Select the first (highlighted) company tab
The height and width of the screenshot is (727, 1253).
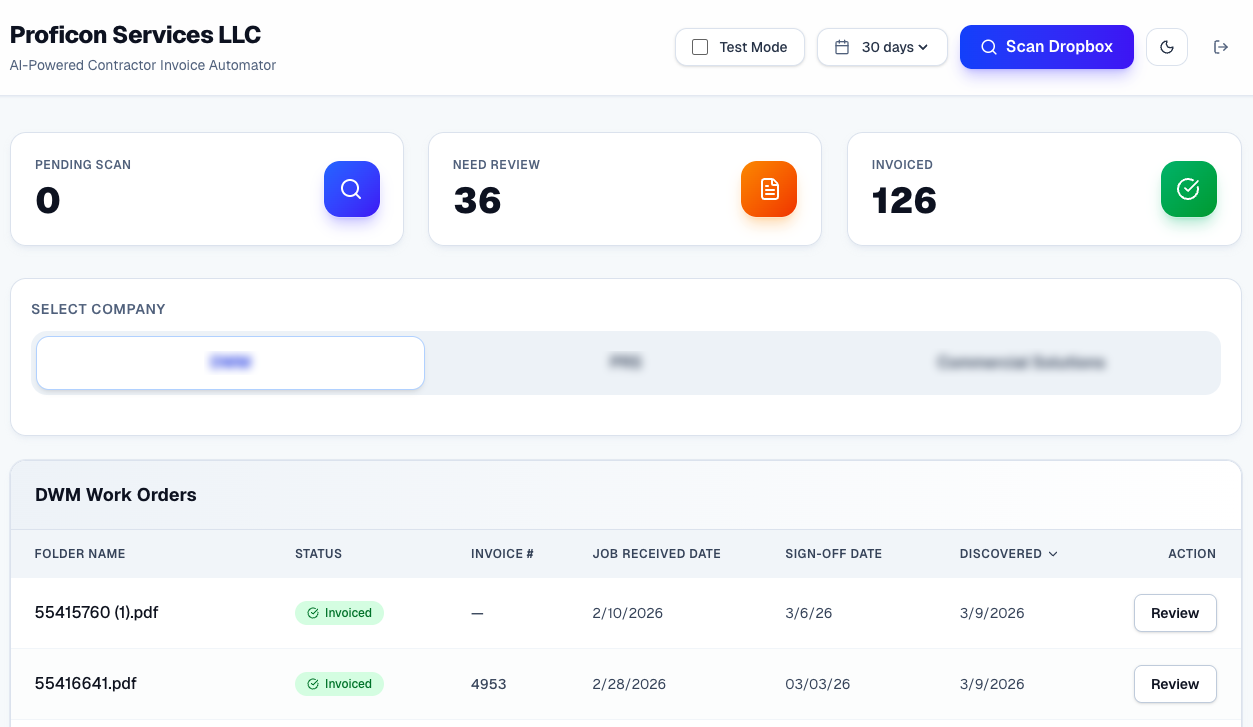(230, 362)
